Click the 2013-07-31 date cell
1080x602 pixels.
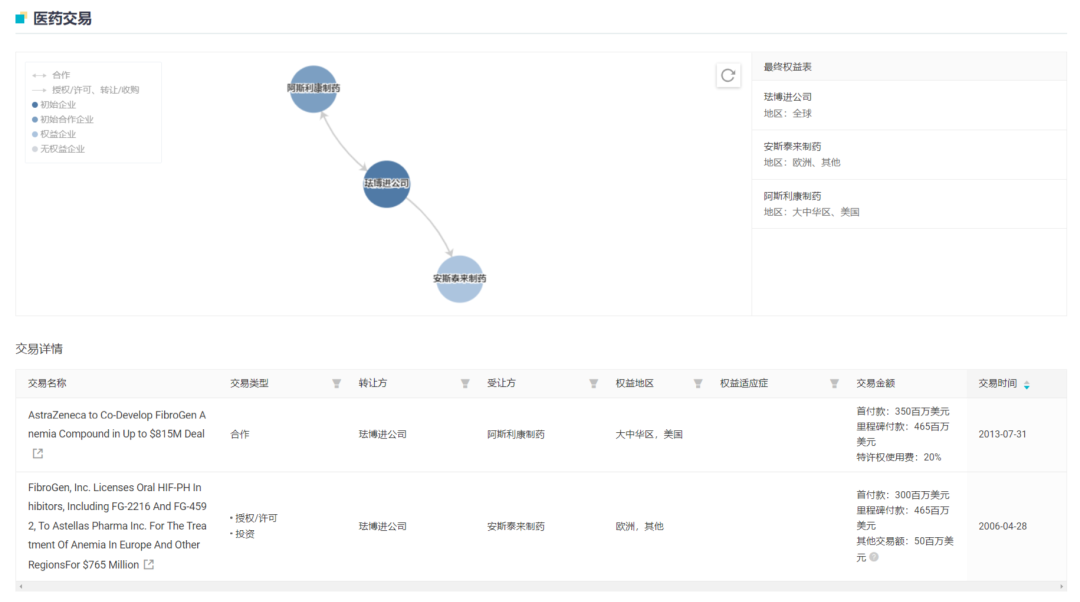(1002, 435)
